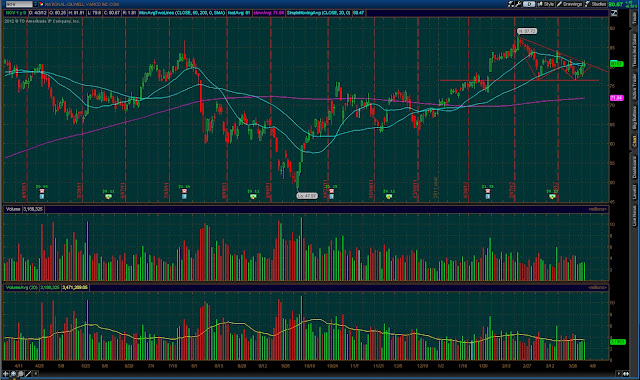
Task: Open the symbol selector dropdown arrow
Action: pyautogui.click(x=35, y=4)
